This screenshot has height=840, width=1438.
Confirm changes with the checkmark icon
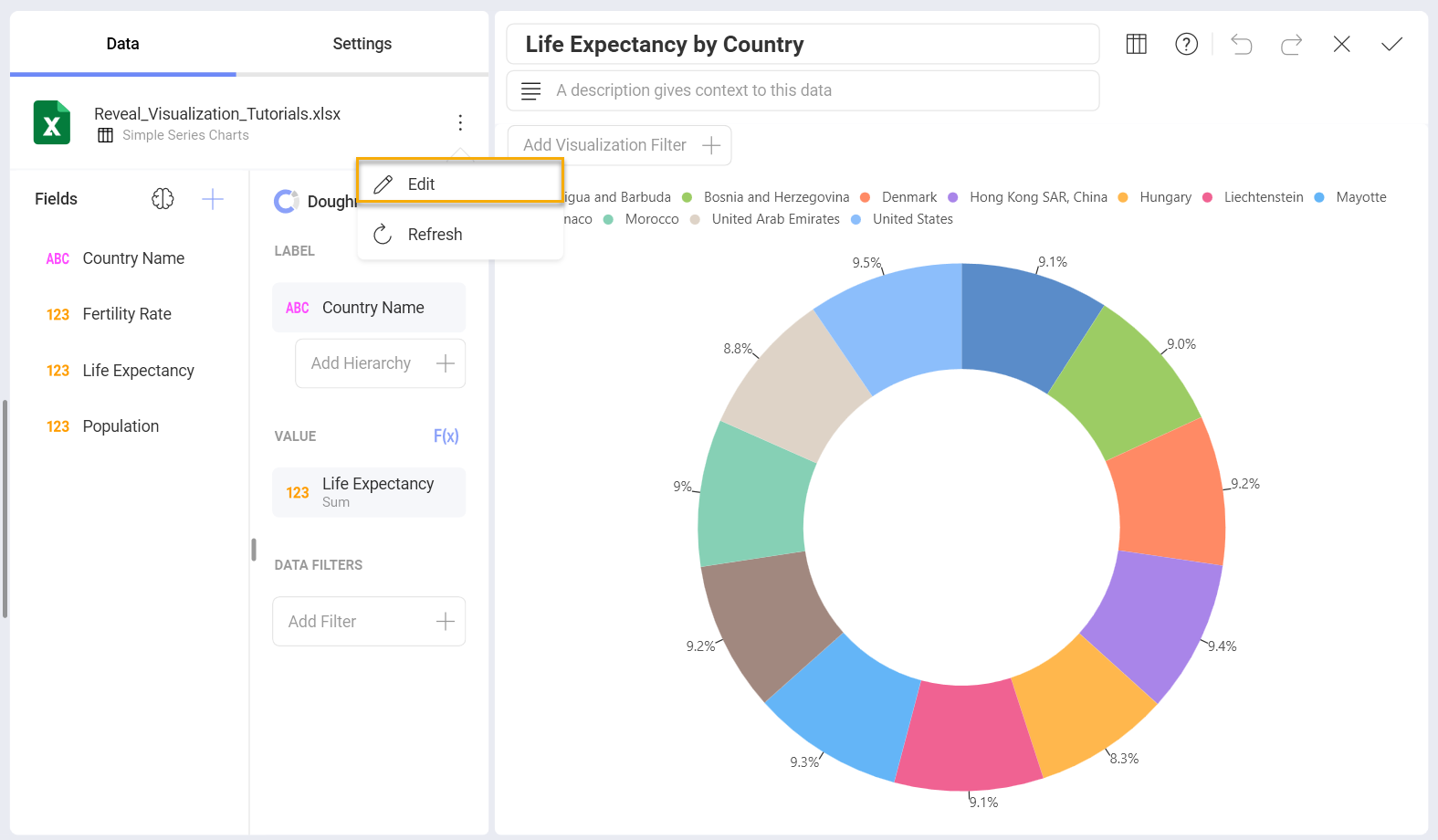tap(1391, 44)
